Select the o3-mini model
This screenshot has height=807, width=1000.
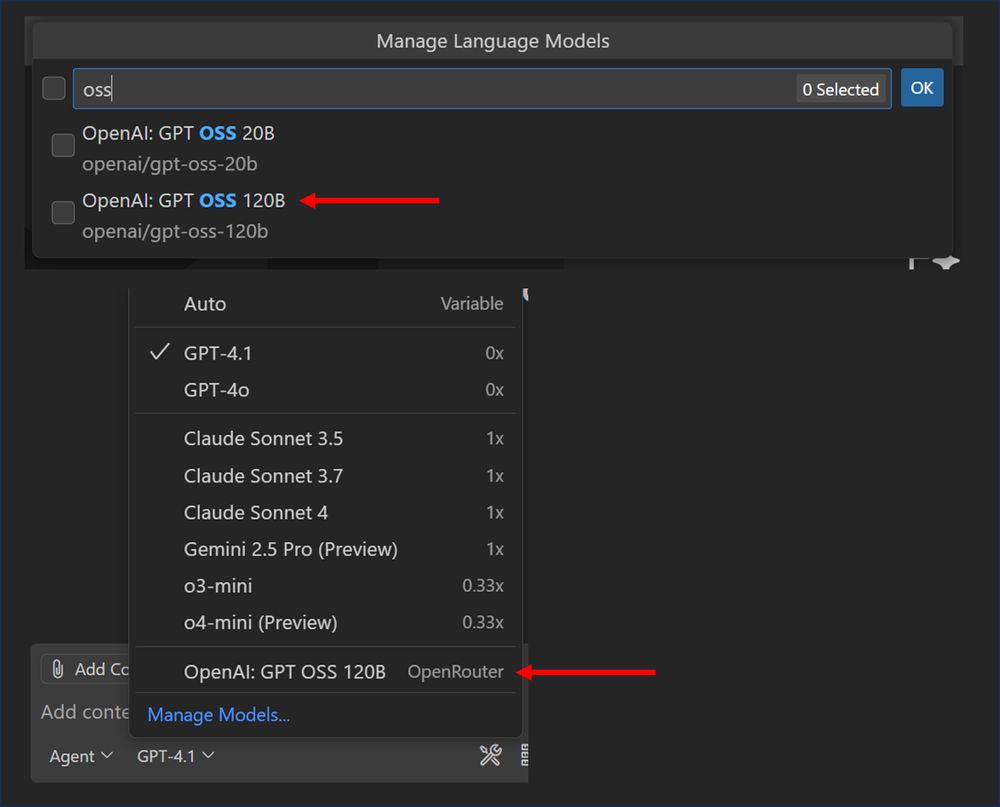click(x=325, y=586)
